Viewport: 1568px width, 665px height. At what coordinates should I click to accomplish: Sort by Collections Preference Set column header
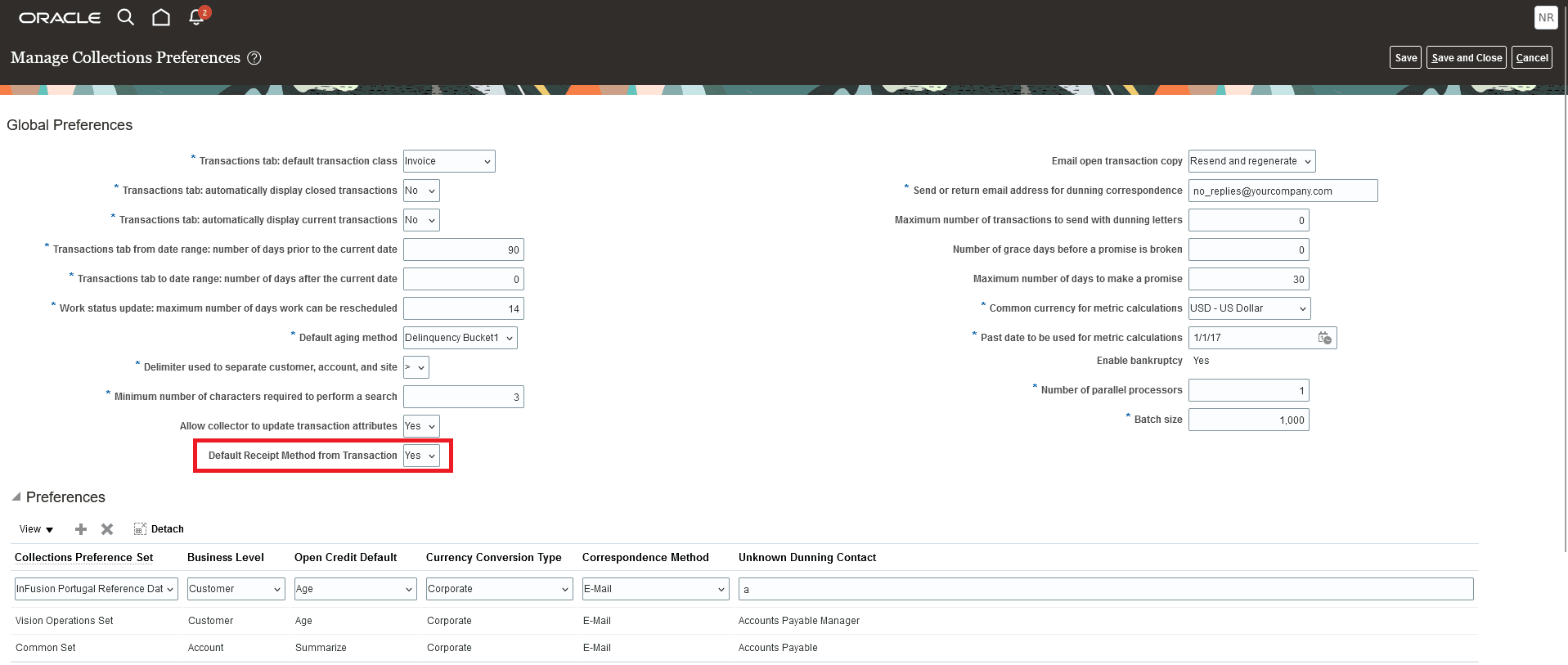tap(84, 557)
